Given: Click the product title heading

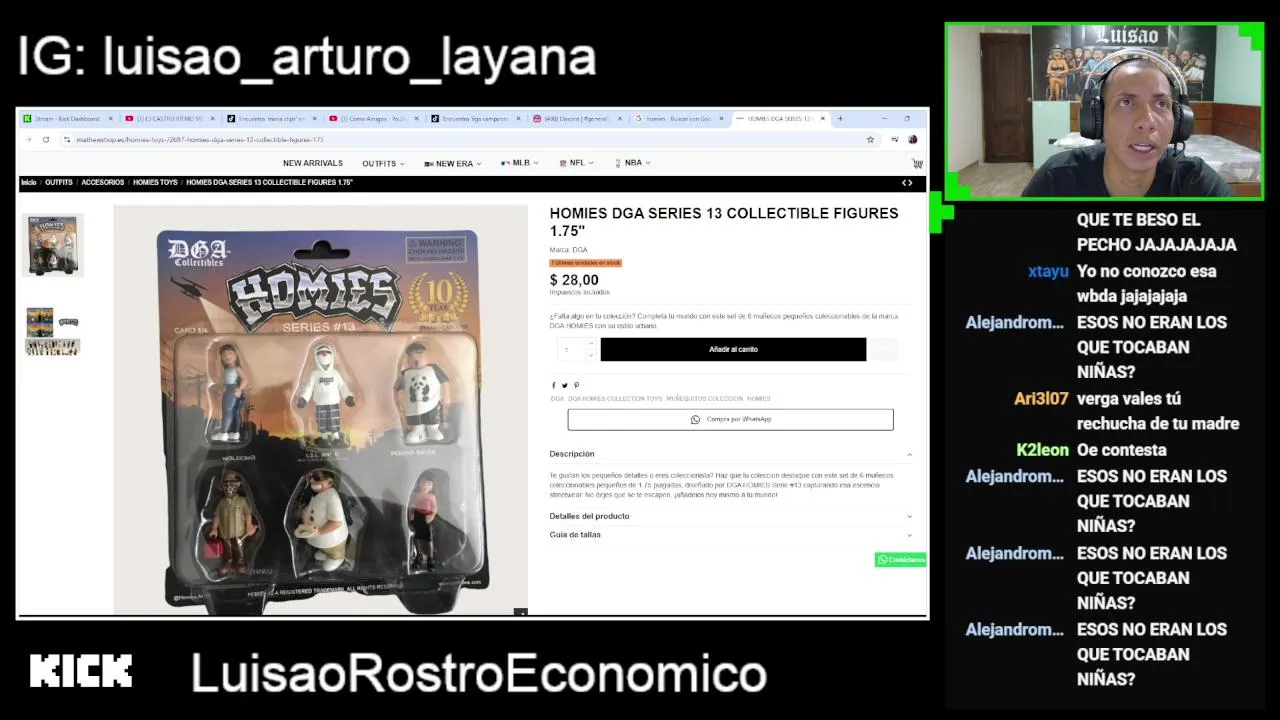Looking at the screenshot, I should (724, 222).
